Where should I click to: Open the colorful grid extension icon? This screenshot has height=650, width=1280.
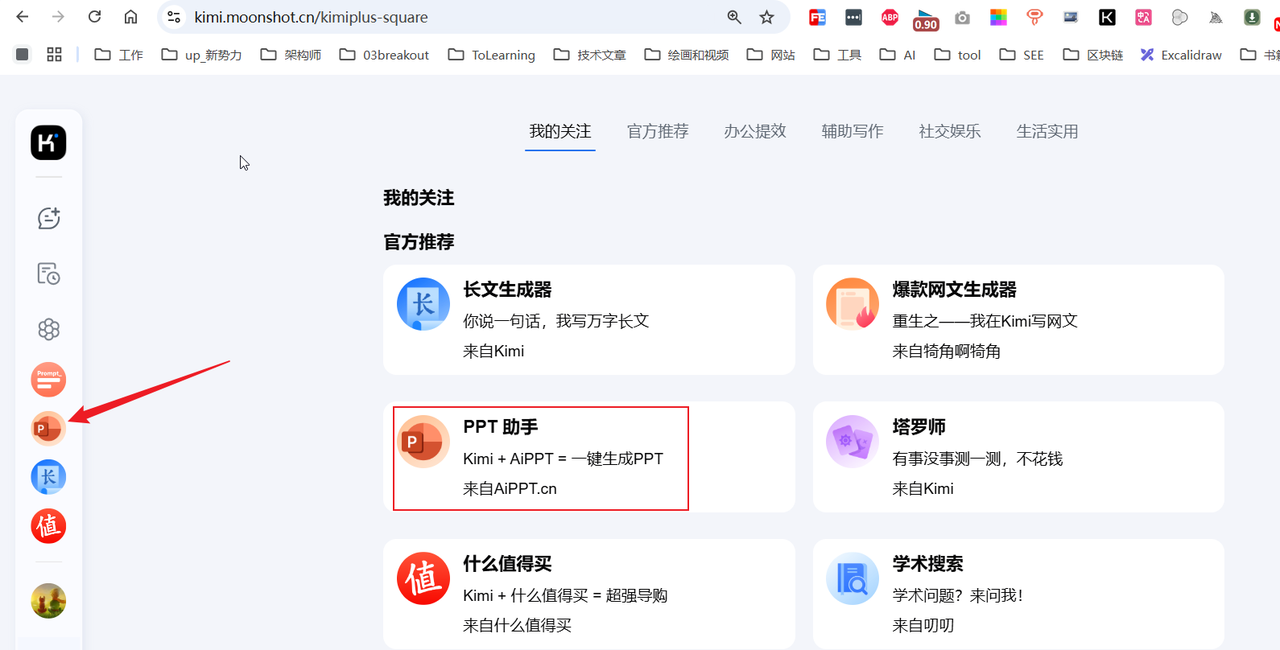[x=998, y=17]
